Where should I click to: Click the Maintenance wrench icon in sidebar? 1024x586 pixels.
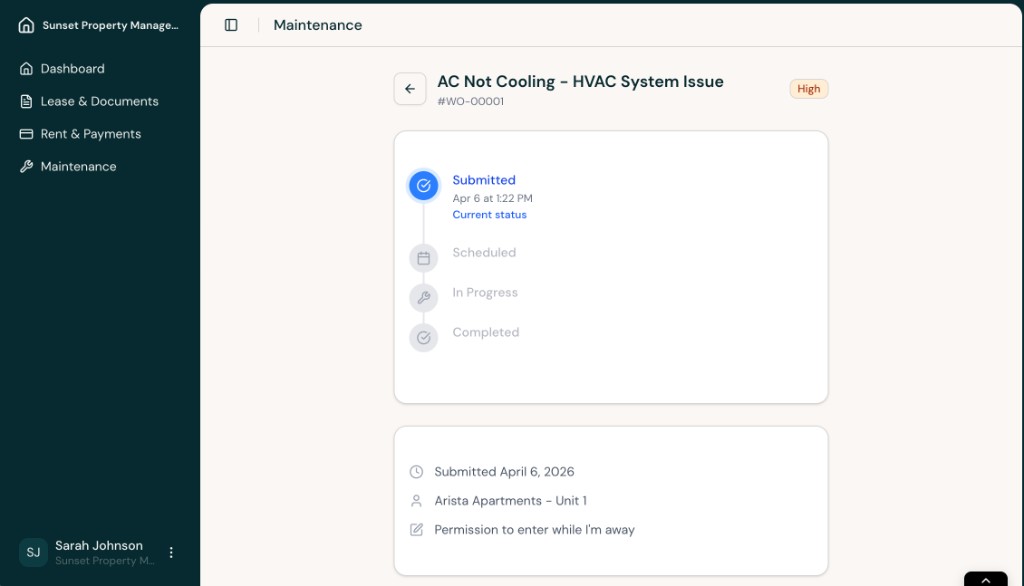(x=24, y=166)
